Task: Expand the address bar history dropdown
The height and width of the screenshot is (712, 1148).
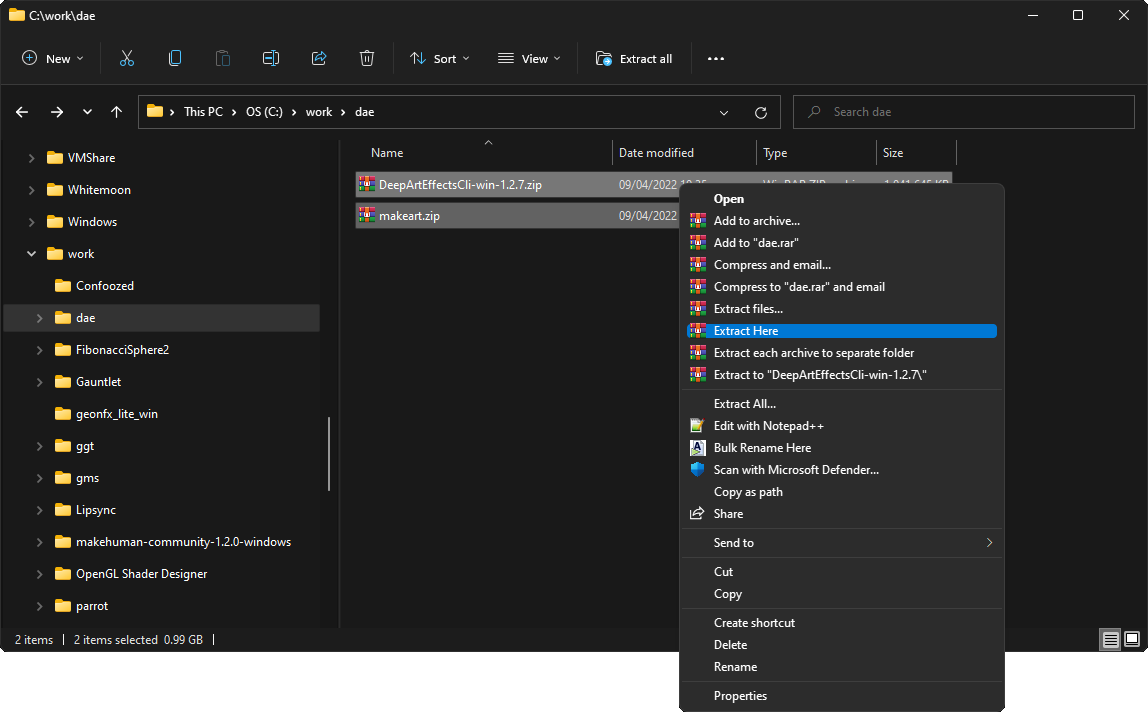Action: (723, 112)
